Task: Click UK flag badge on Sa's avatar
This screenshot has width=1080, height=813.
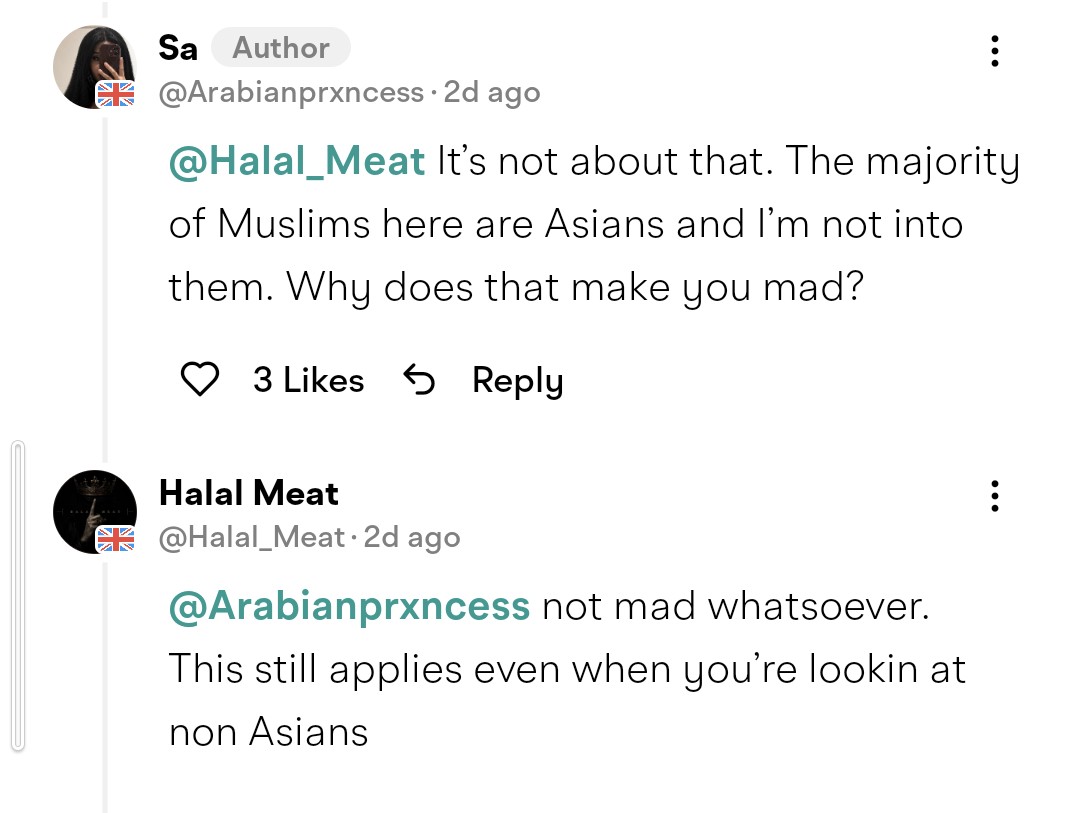Action: coord(115,94)
